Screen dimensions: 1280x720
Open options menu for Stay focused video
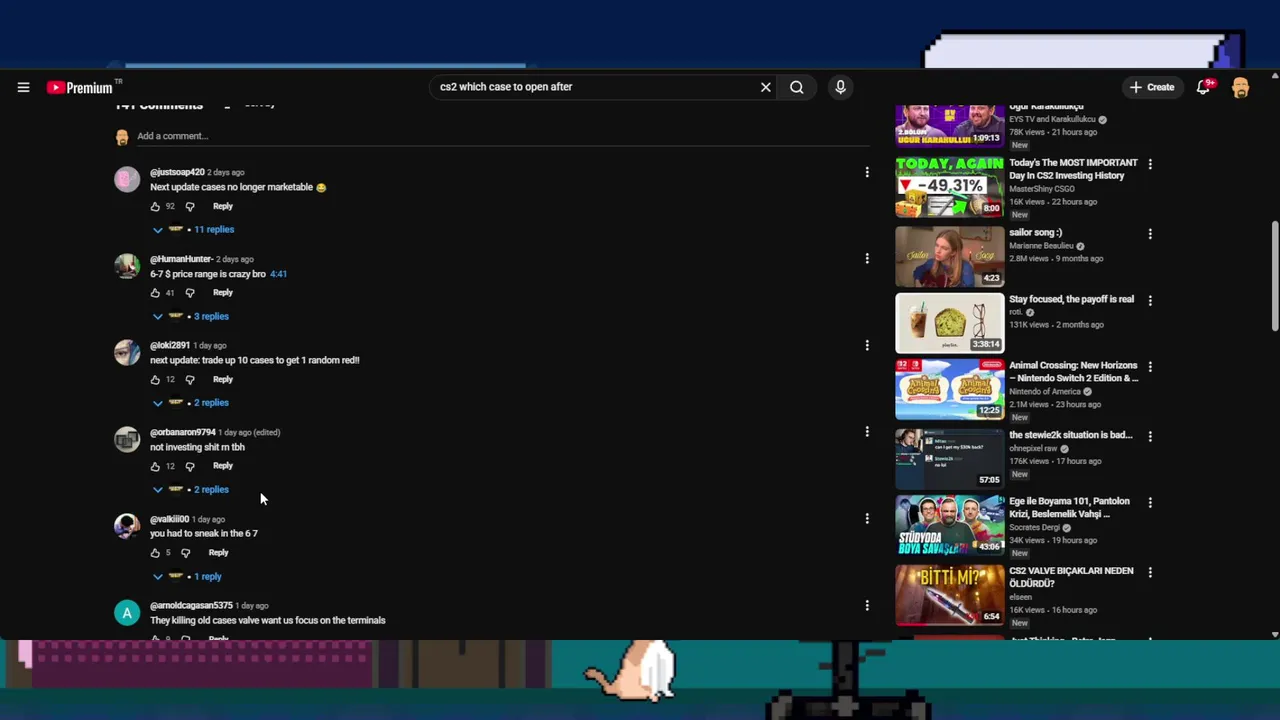point(1150,300)
